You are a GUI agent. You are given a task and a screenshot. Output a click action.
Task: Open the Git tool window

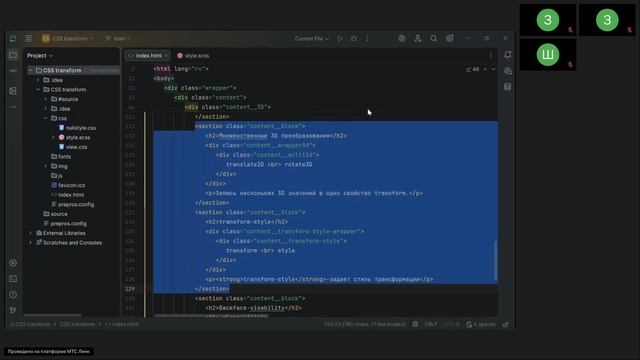(x=13, y=310)
